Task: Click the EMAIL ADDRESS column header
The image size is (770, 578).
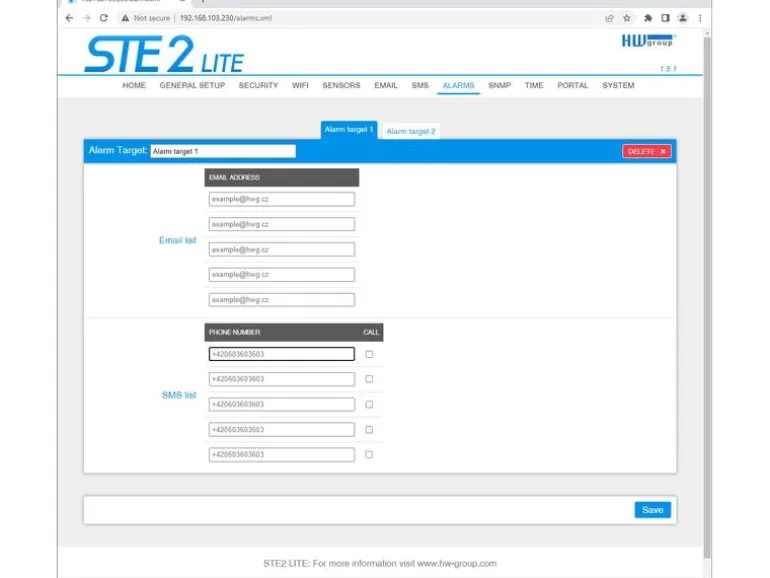Action: click(282, 178)
